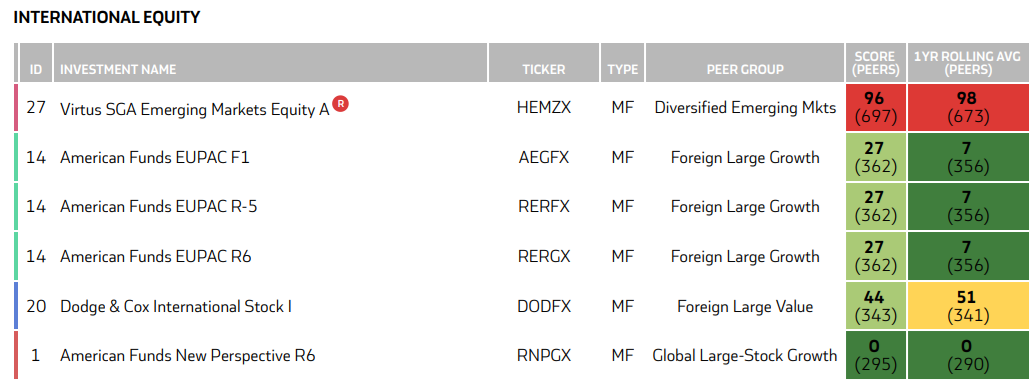The image size is (1029, 381).
Task: Click the Score (Peers) column header
Action: 875,63
